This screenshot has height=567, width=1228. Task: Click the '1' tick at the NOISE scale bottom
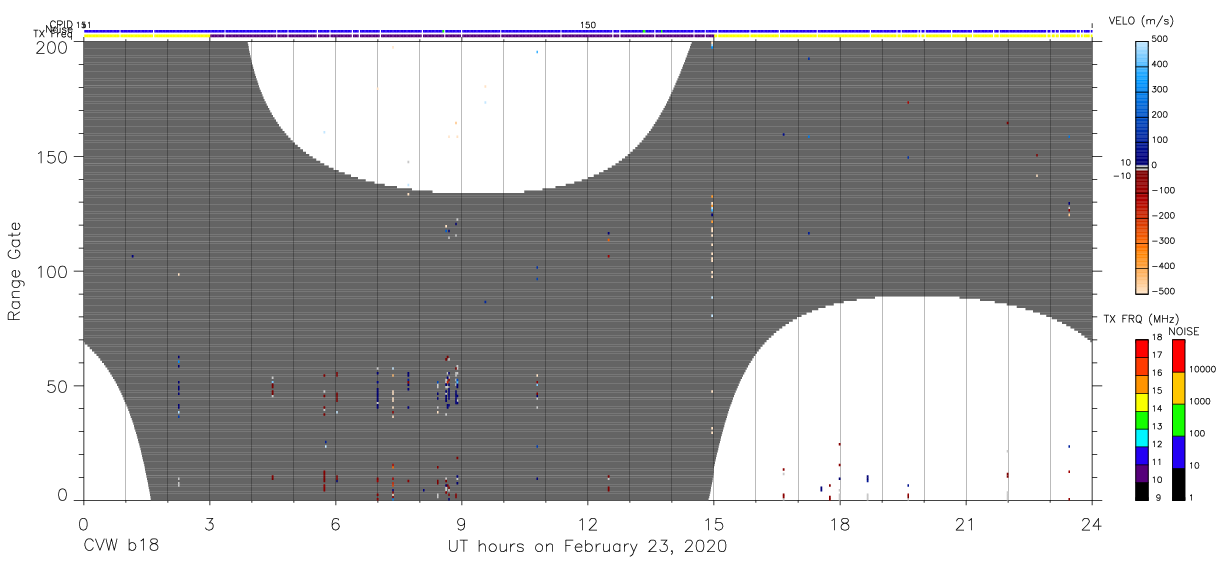click(x=1190, y=497)
